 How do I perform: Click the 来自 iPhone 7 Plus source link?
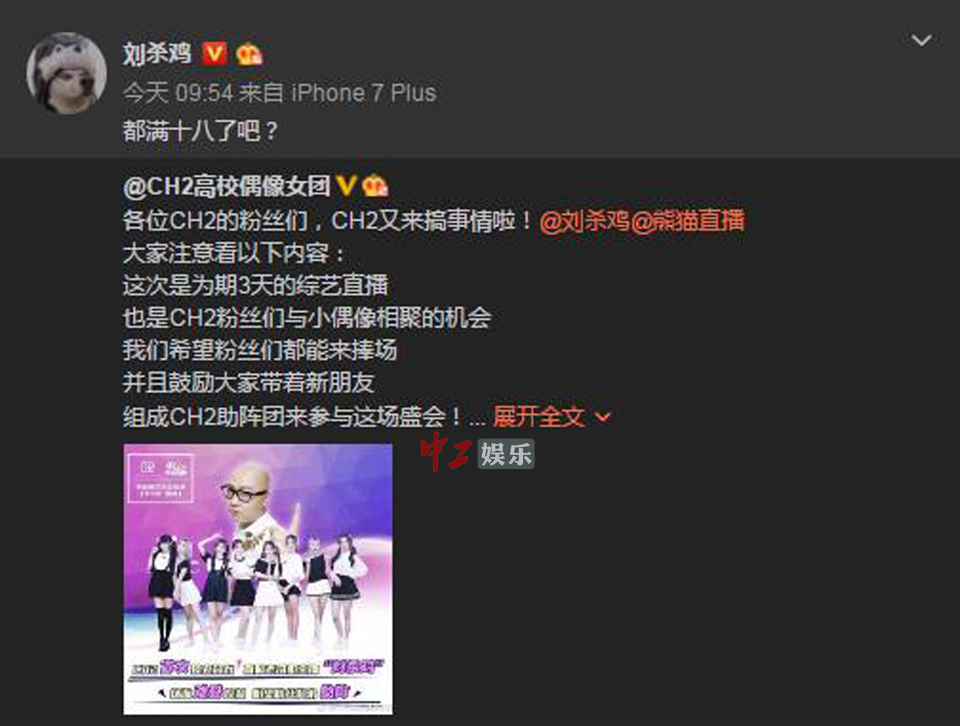tap(337, 93)
